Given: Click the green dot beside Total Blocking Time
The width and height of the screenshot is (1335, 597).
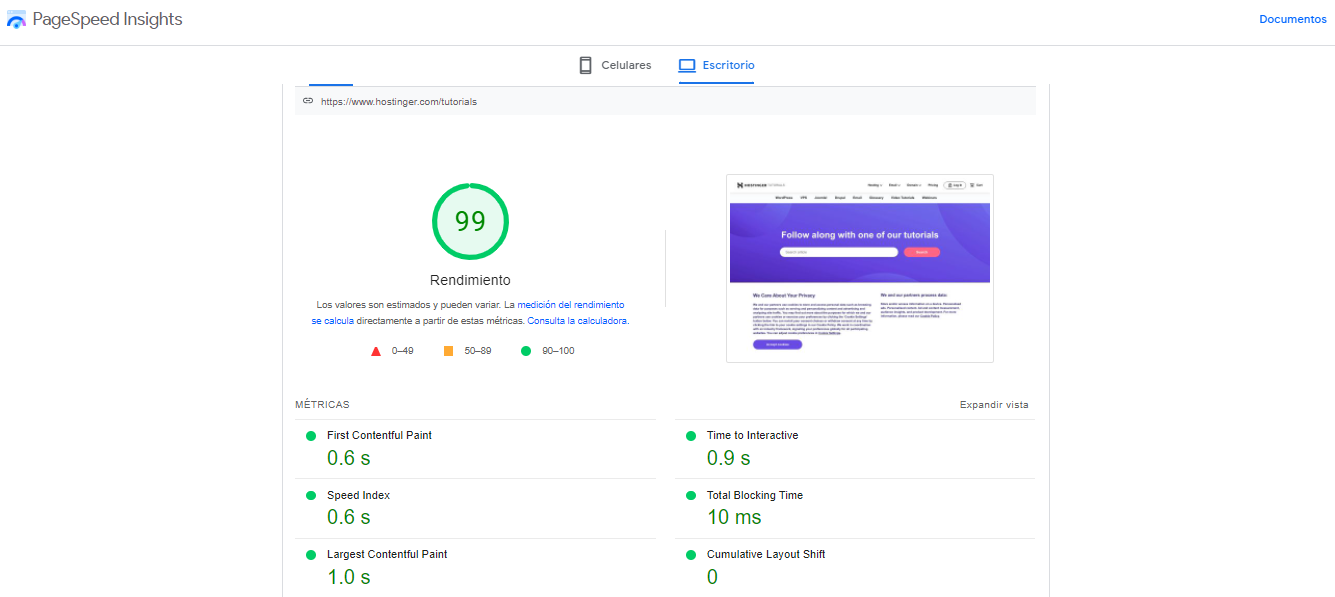Looking at the screenshot, I should pos(689,494).
